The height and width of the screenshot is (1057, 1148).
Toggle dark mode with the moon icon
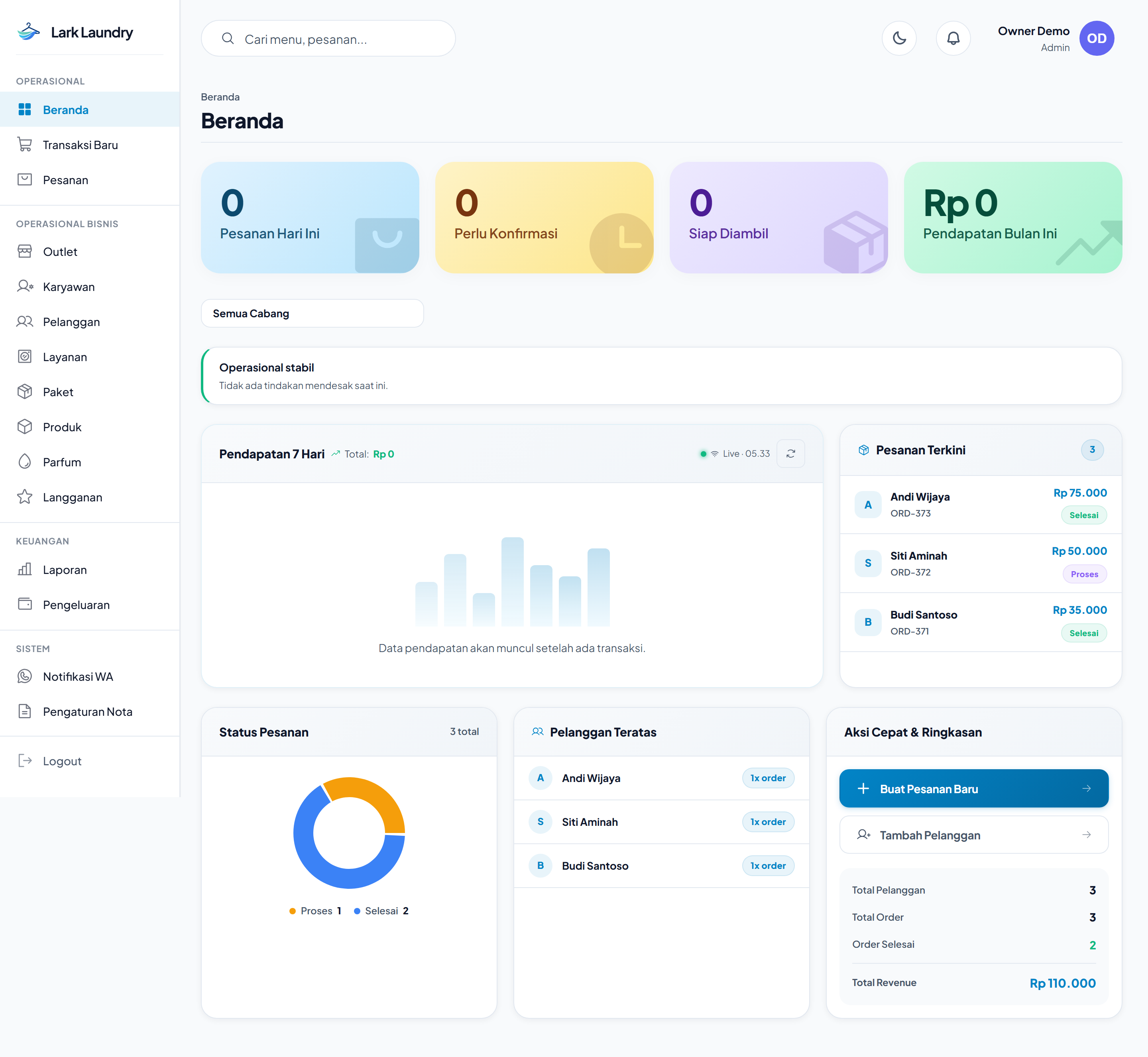[x=898, y=38]
